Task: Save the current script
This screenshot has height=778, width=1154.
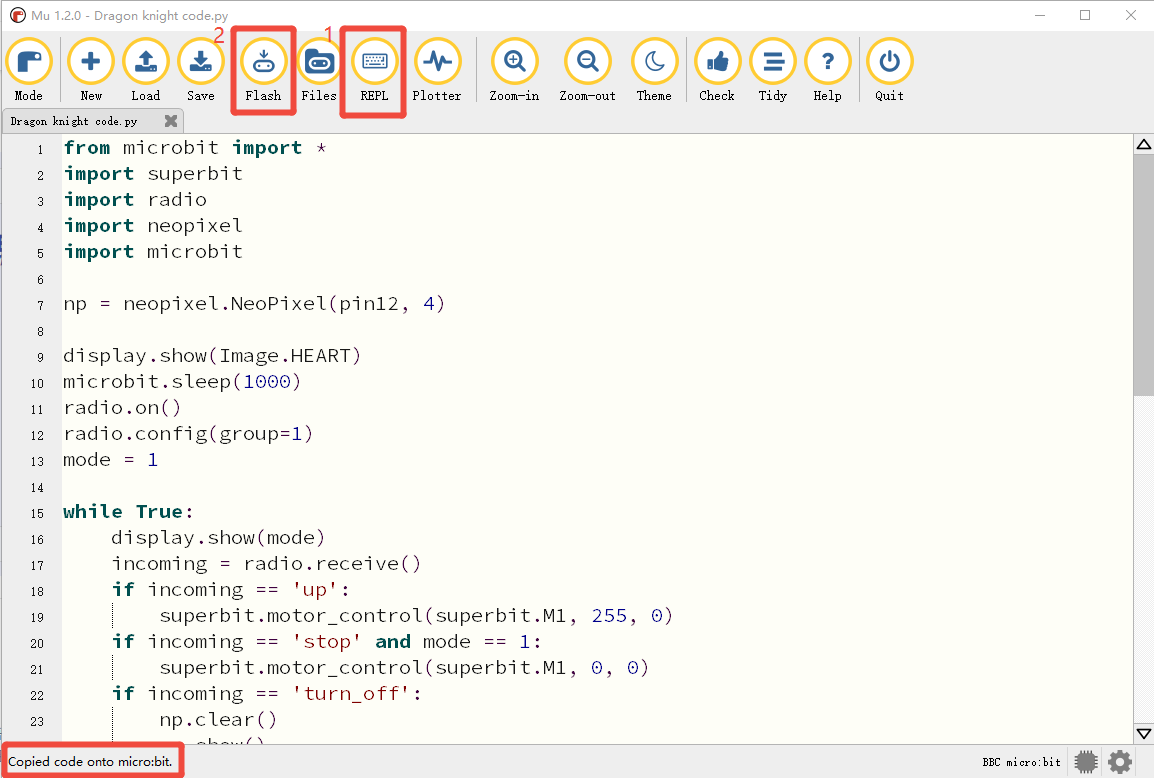Action: pos(200,71)
